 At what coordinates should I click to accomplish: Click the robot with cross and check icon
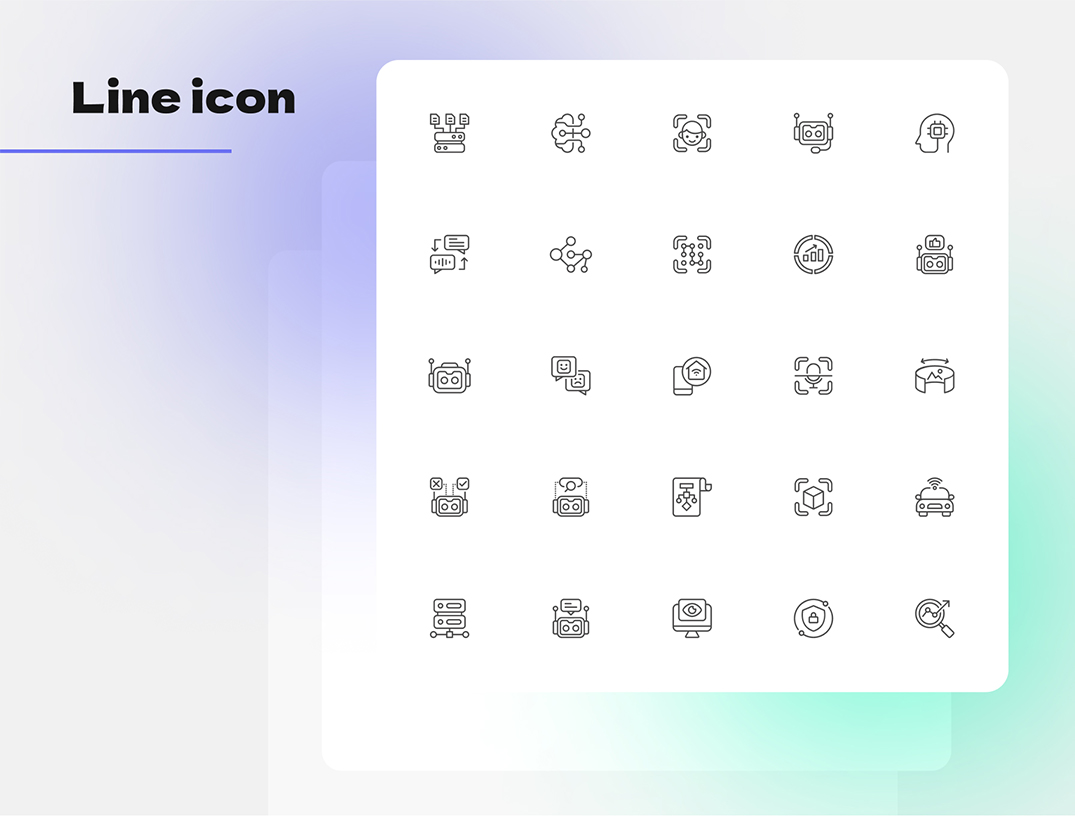pyautogui.click(x=450, y=496)
